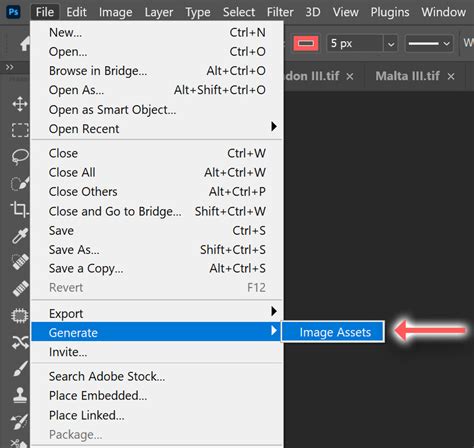Open the Layer menu
Image resolution: width=474 pixels, height=448 pixels.
point(159,12)
